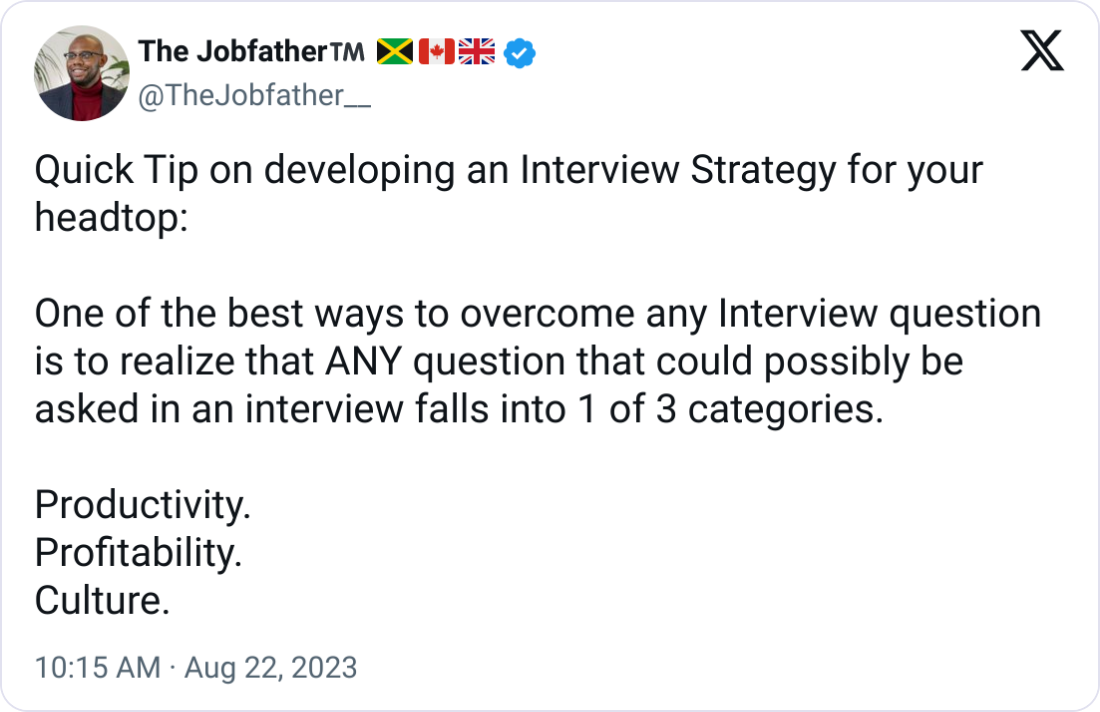The image size is (1100, 712).
Task: Click the UK flag emoji
Action: click(x=475, y=50)
